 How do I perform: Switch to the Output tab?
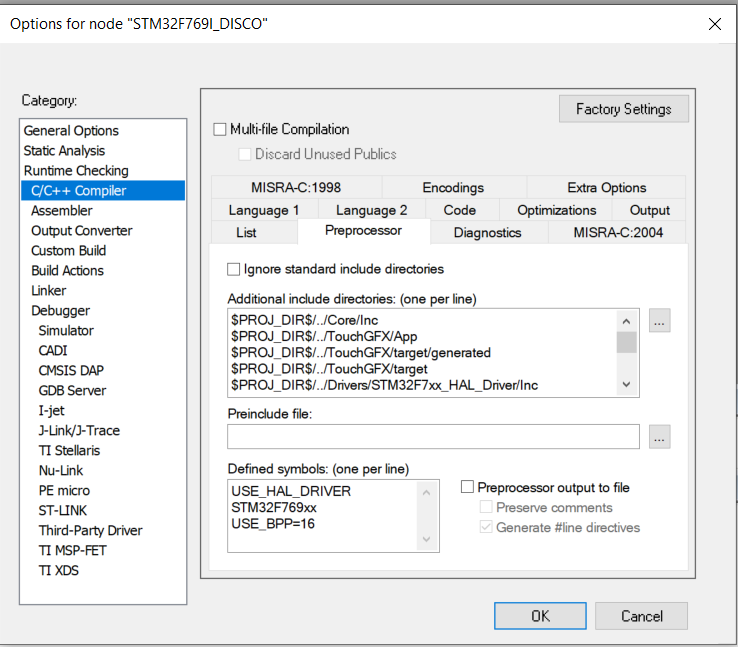(650, 210)
